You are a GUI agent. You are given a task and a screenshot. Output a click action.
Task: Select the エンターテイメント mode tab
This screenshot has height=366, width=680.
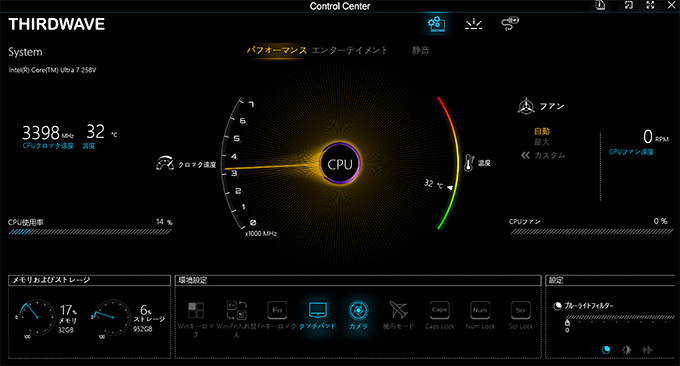350,50
